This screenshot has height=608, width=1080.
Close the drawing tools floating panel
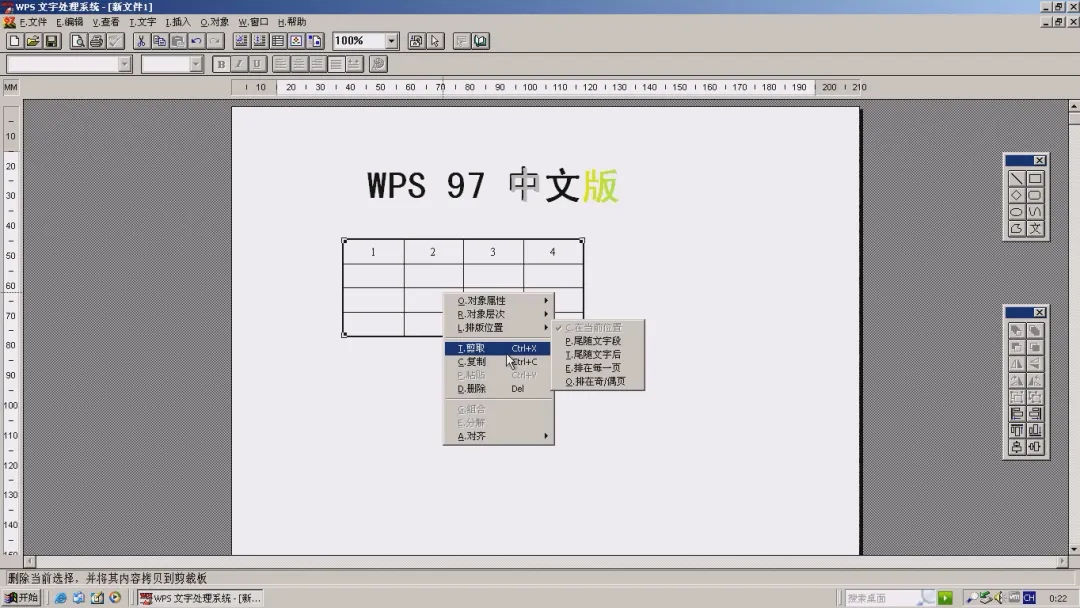click(x=1039, y=160)
